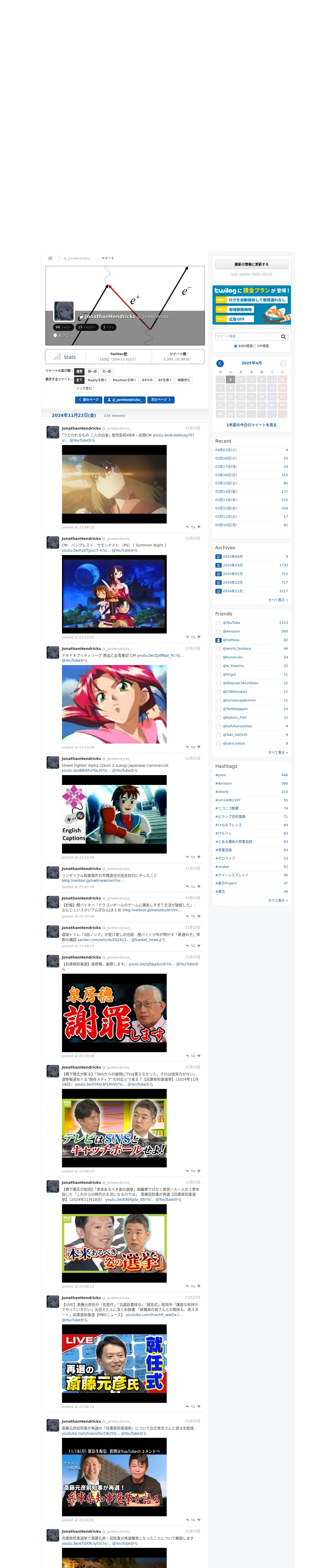This screenshot has height=1568, width=336.
Task: Open sankei.com article link in tweet
Action: (103, 939)
